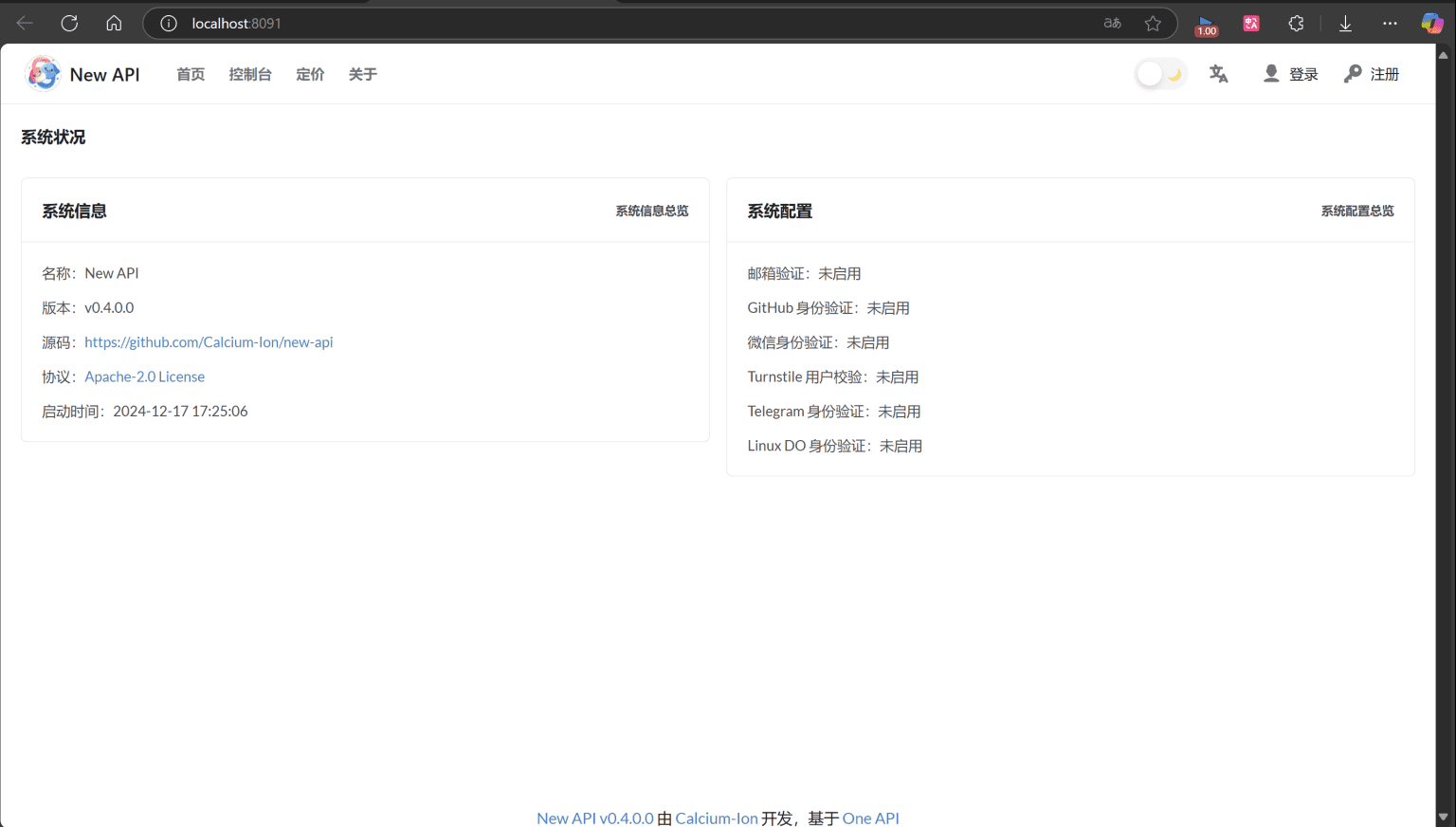This screenshot has width=1456, height=827.
Task: Open the Calcium-Ion/new-api GitHub link
Action: pos(209,341)
